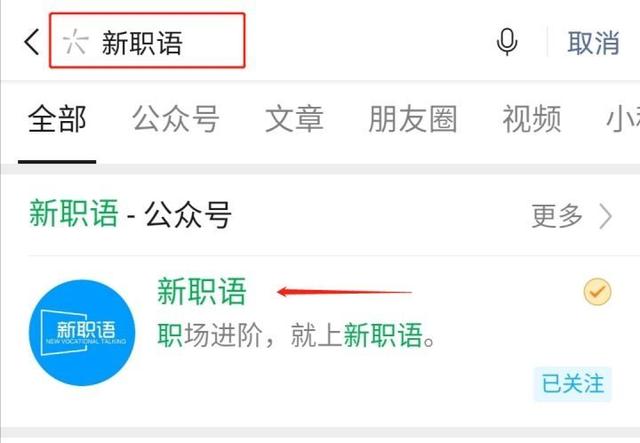This screenshot has width=640, height=443.
Task: Switch to the 全部 tab
Action: pyautogui.click(x=57, y=118)
